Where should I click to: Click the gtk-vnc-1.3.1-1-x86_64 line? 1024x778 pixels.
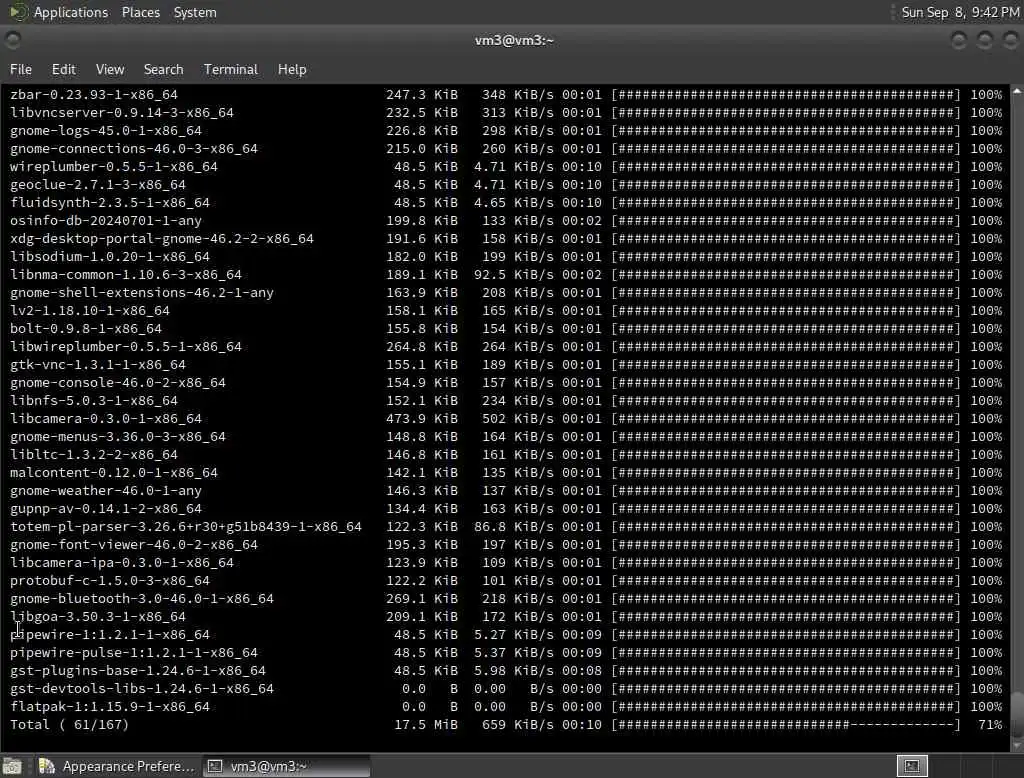pos(506,365)
